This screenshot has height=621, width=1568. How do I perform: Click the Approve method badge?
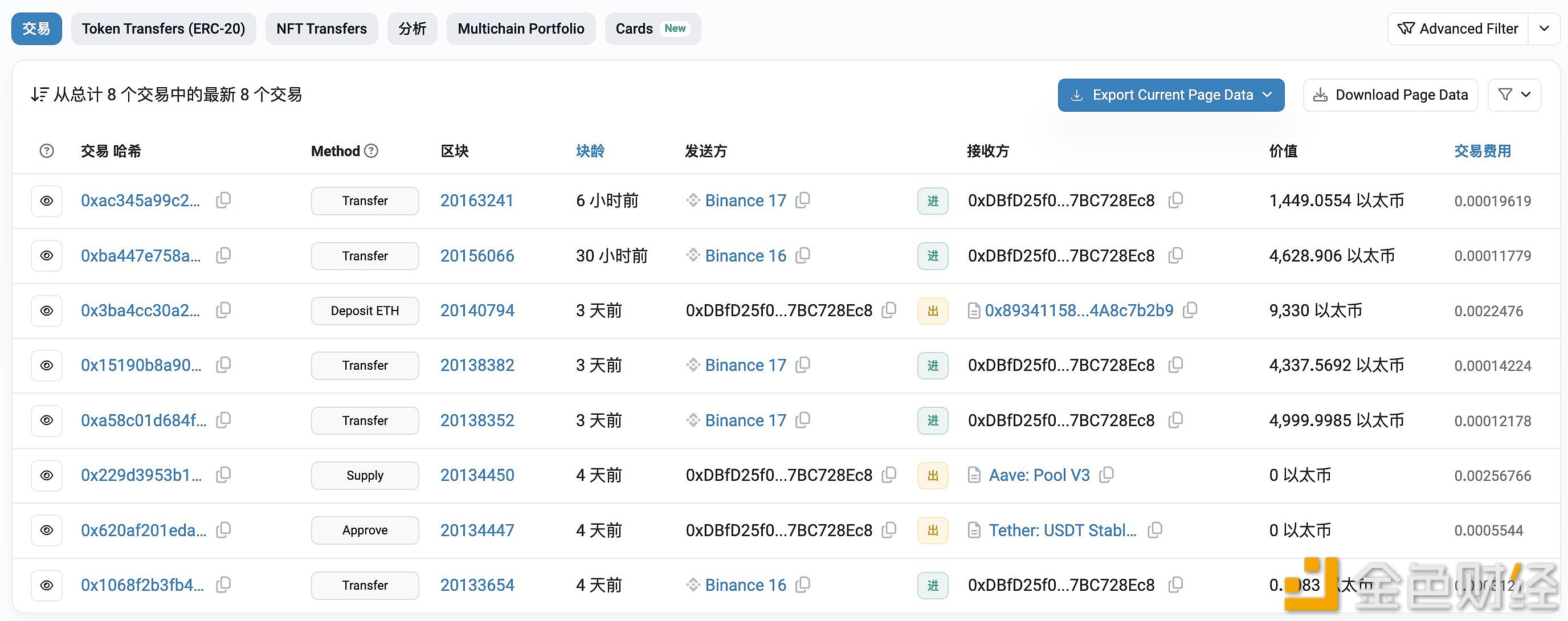365,530
